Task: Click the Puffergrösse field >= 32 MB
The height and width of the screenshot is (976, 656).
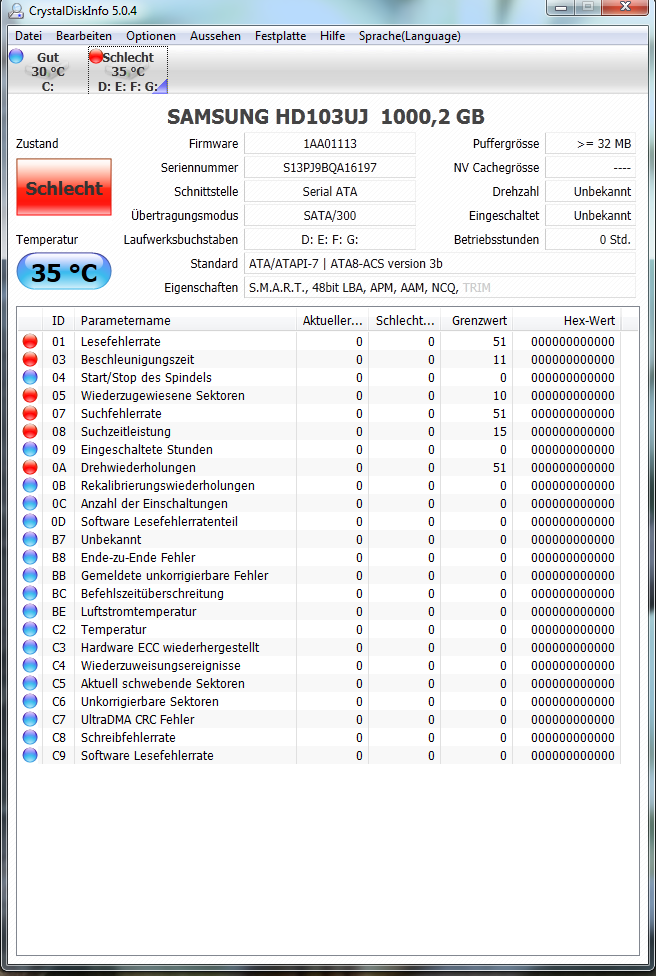Action: click(591, 144)
